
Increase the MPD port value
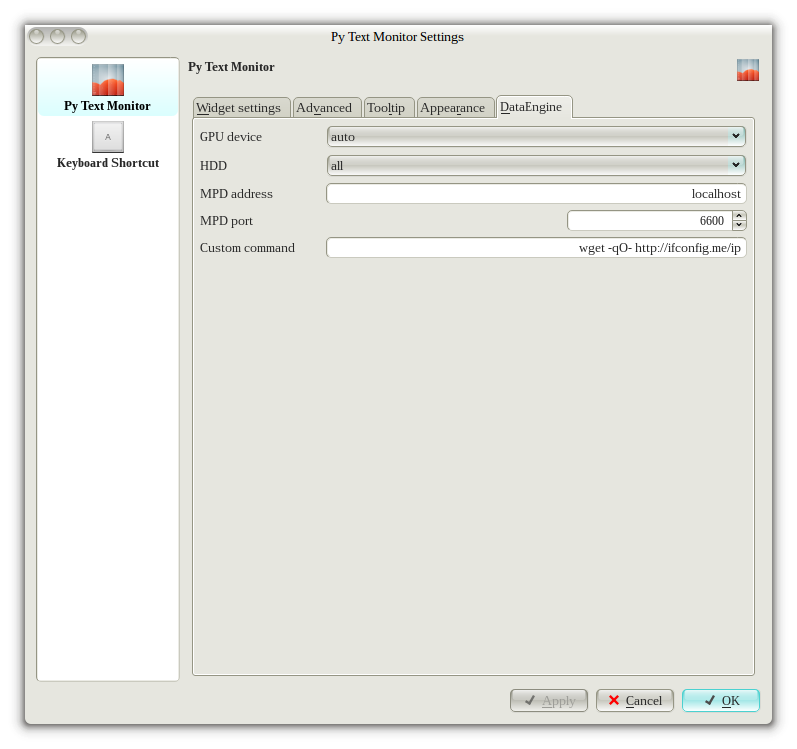739,215
